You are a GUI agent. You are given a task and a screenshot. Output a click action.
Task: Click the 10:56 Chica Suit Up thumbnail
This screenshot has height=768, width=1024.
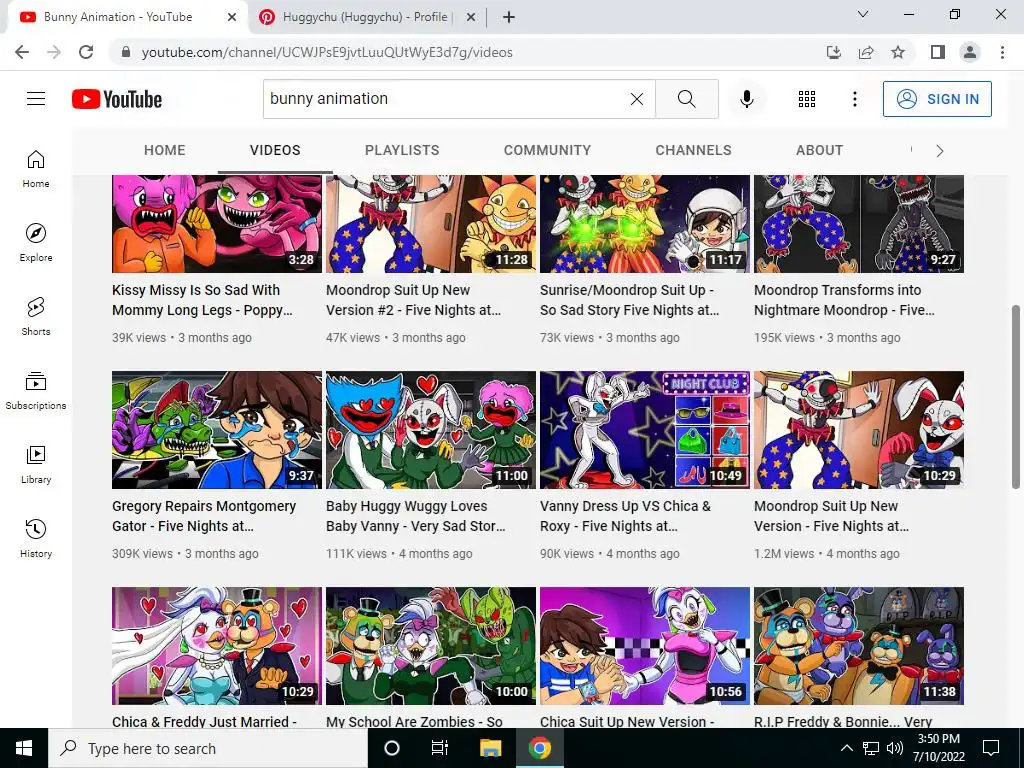point(645,645)
